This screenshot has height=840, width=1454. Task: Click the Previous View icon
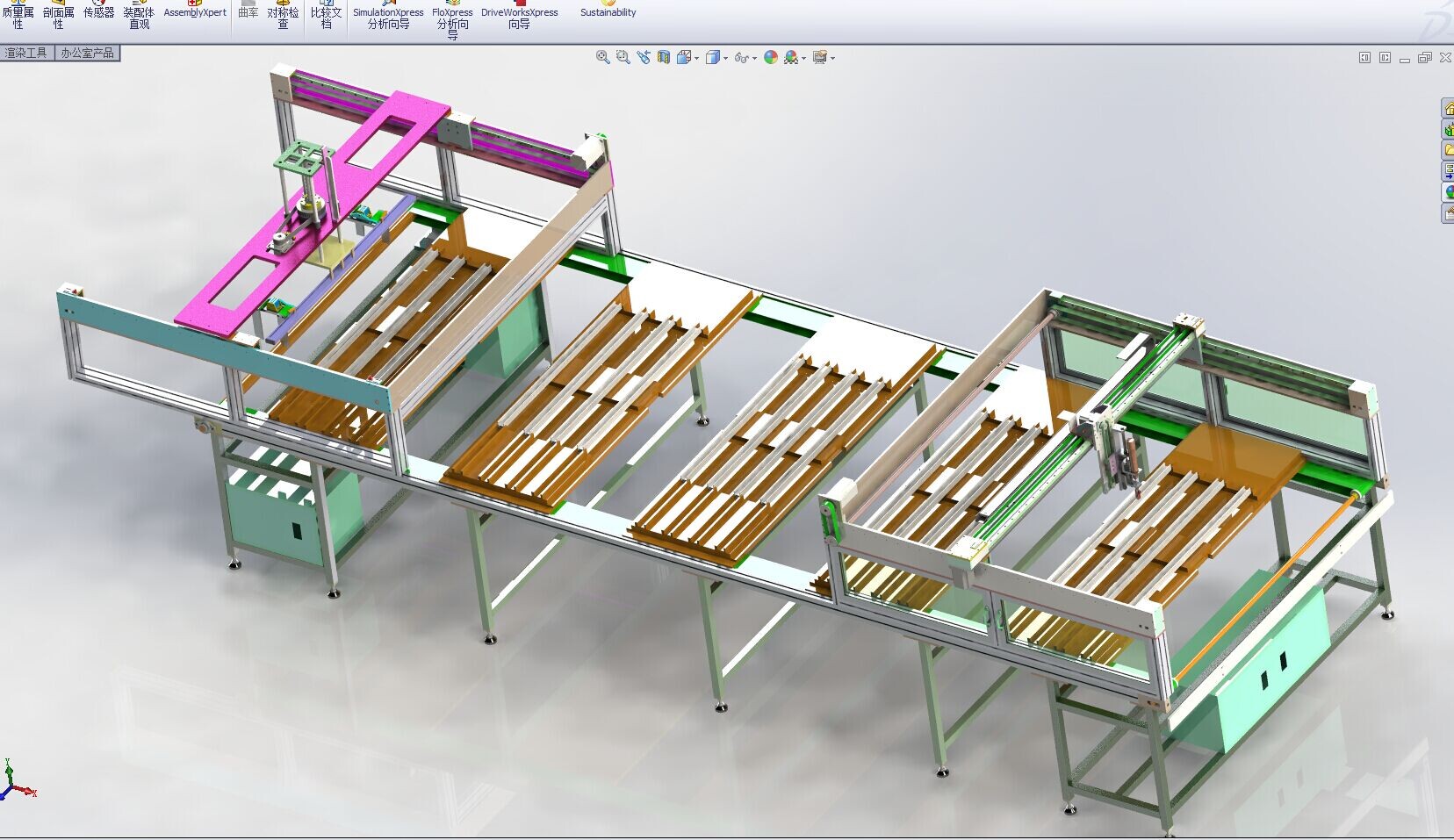coord(644,57)
